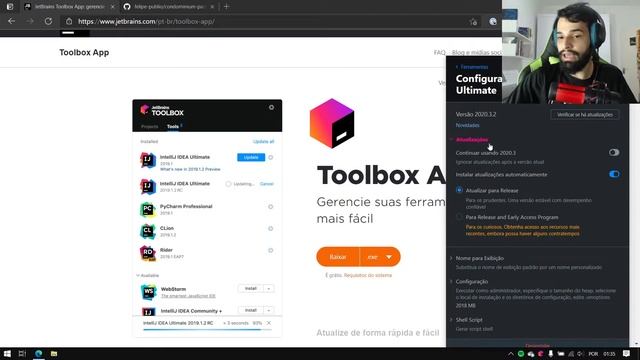Switch to the JetBrains Toolbox App tab
640x360 pixels.
click(69, 7)
